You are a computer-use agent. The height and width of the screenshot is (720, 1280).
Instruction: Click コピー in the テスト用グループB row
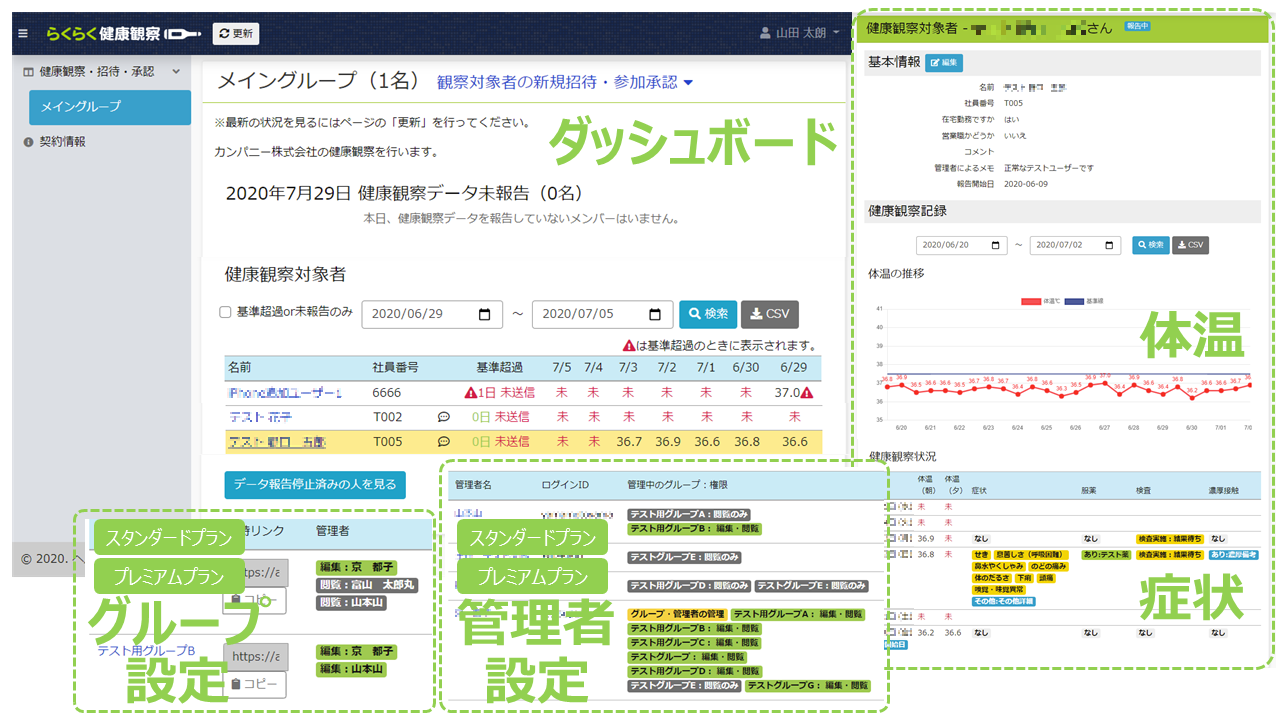tap(253, 684)
